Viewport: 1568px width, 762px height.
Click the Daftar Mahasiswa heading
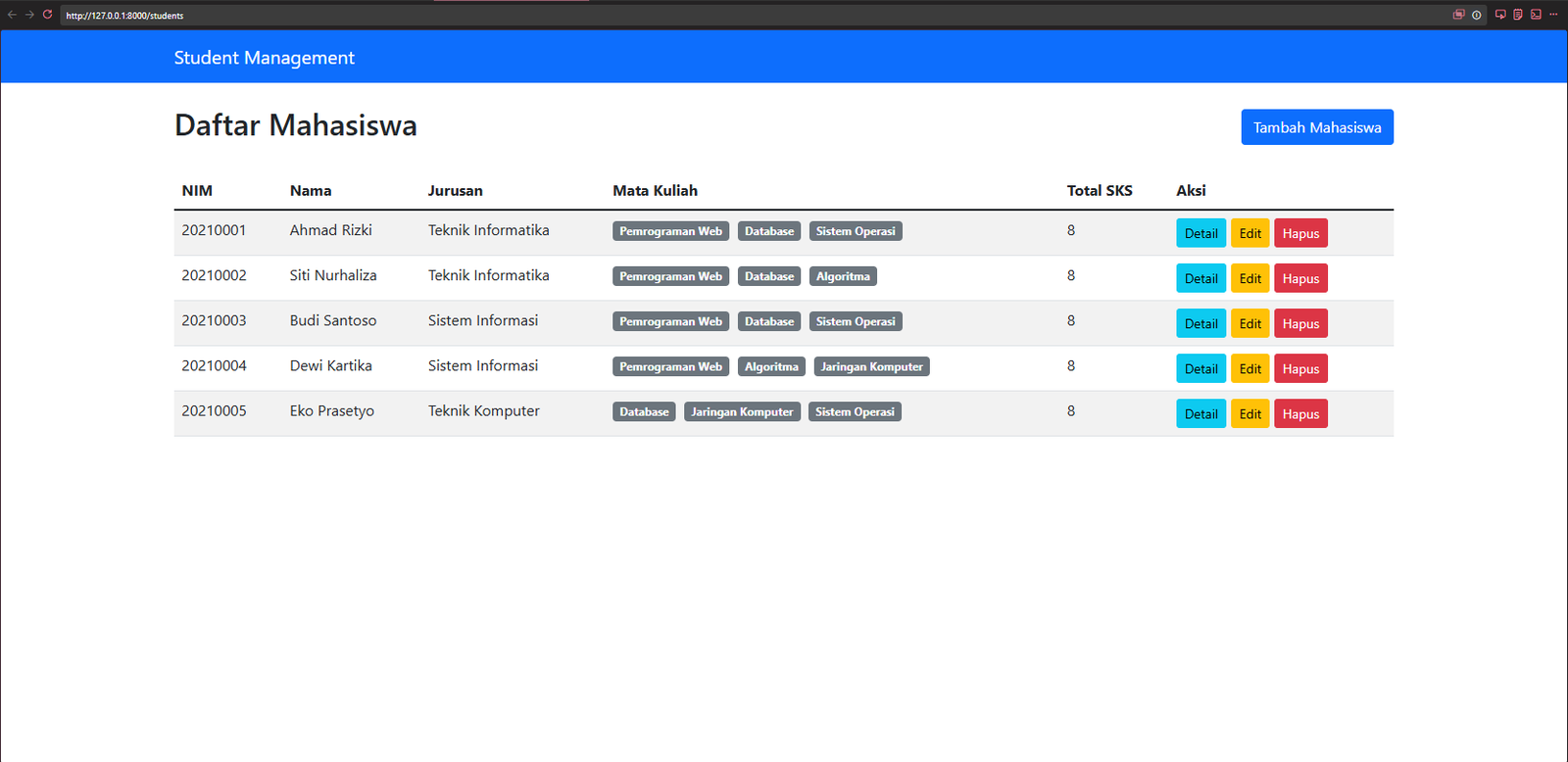(x=296, y=125)
